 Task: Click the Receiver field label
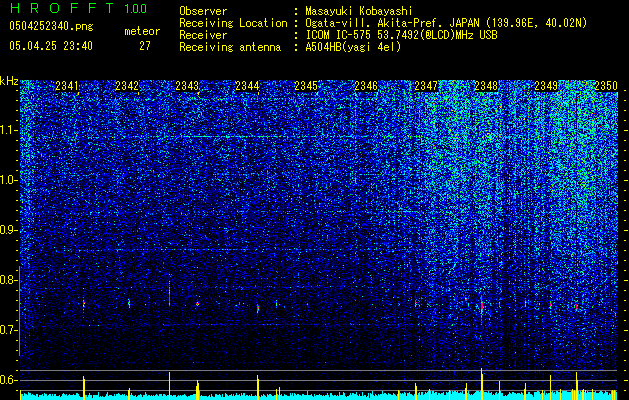pyautogui.click(x=203, y=35)
